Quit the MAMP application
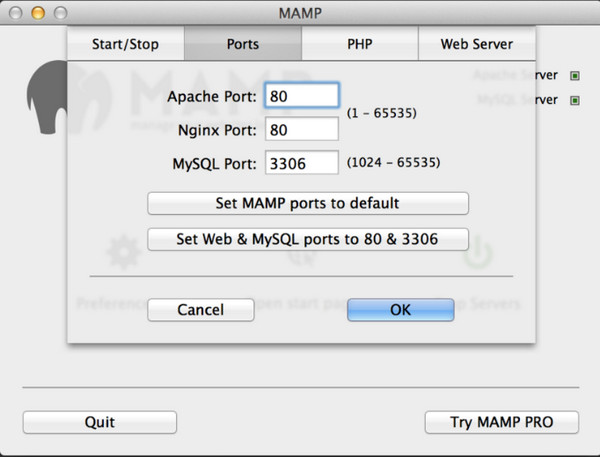 (100, 422)
